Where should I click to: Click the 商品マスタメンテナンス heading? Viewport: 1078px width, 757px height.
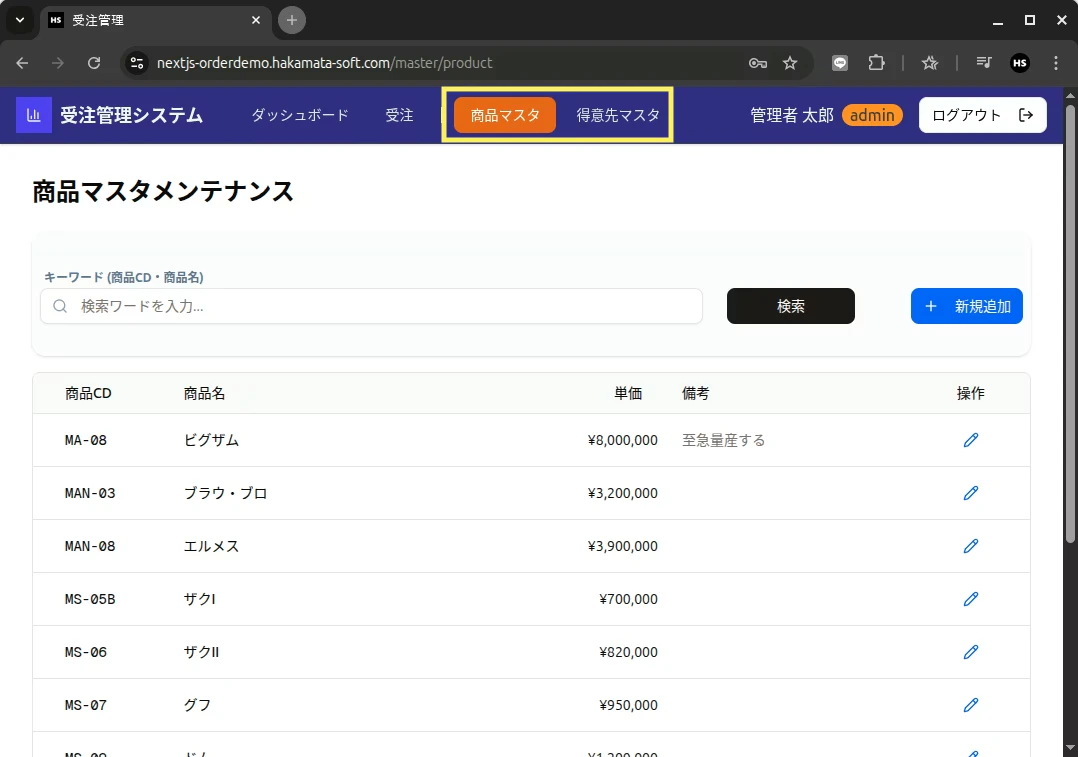point(163,191)
